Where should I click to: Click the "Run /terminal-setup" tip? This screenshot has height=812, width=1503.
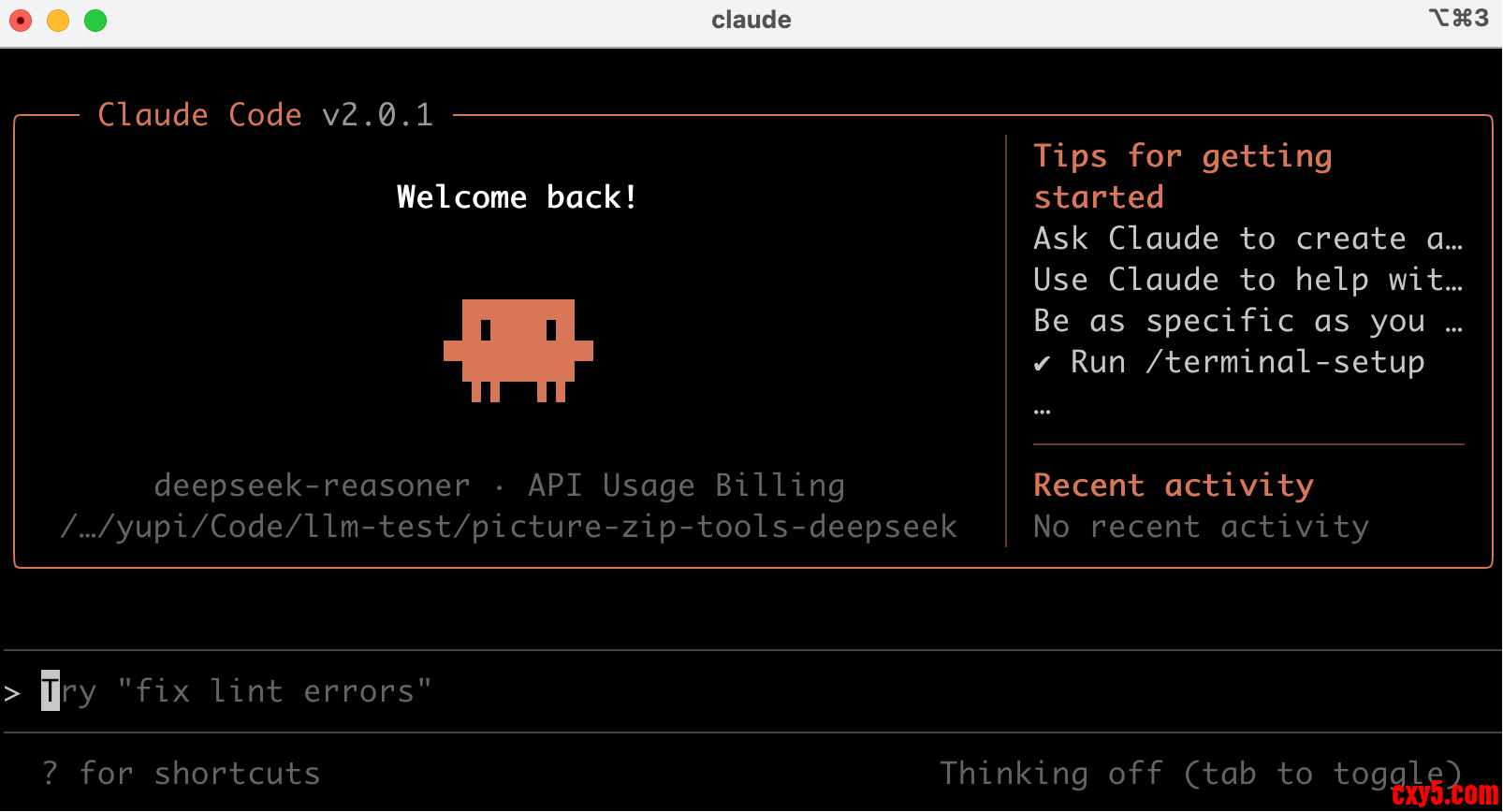[x=1248, y=362]
